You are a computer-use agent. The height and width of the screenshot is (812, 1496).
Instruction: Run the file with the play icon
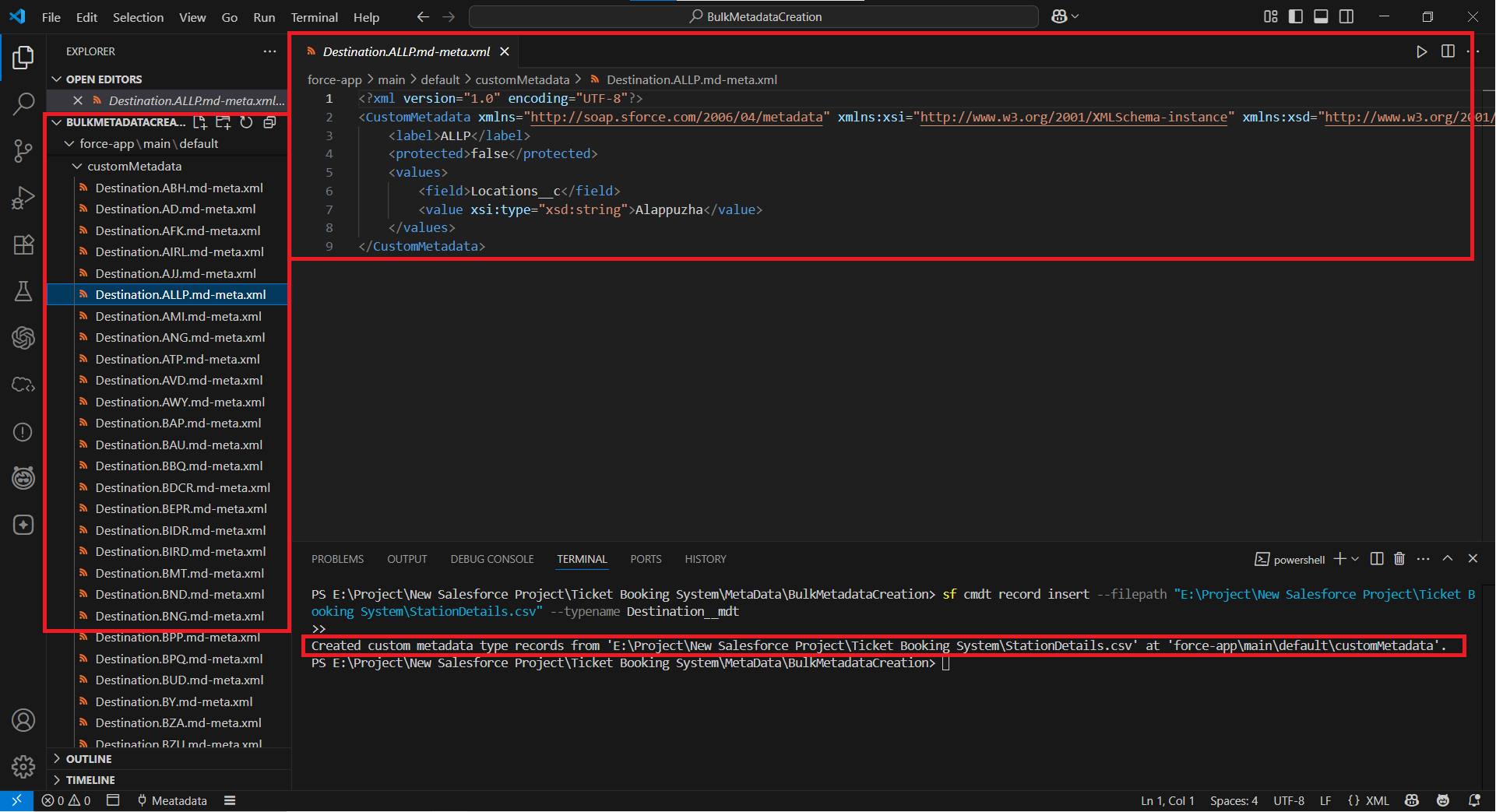tap(1421, 51)
